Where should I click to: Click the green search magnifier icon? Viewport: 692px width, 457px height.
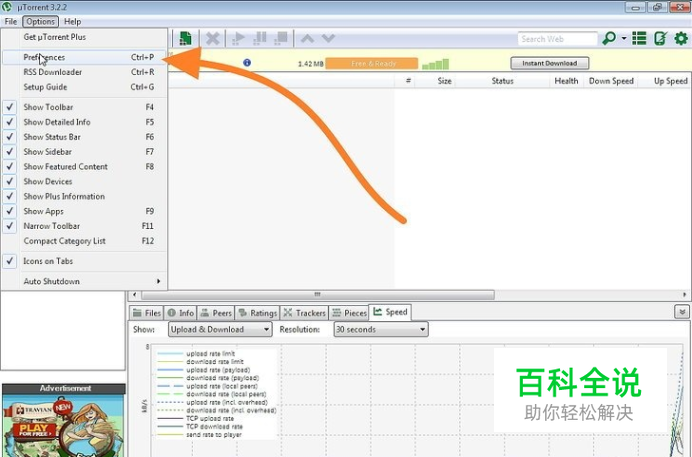pyautogui.click(x=609, y=38)
